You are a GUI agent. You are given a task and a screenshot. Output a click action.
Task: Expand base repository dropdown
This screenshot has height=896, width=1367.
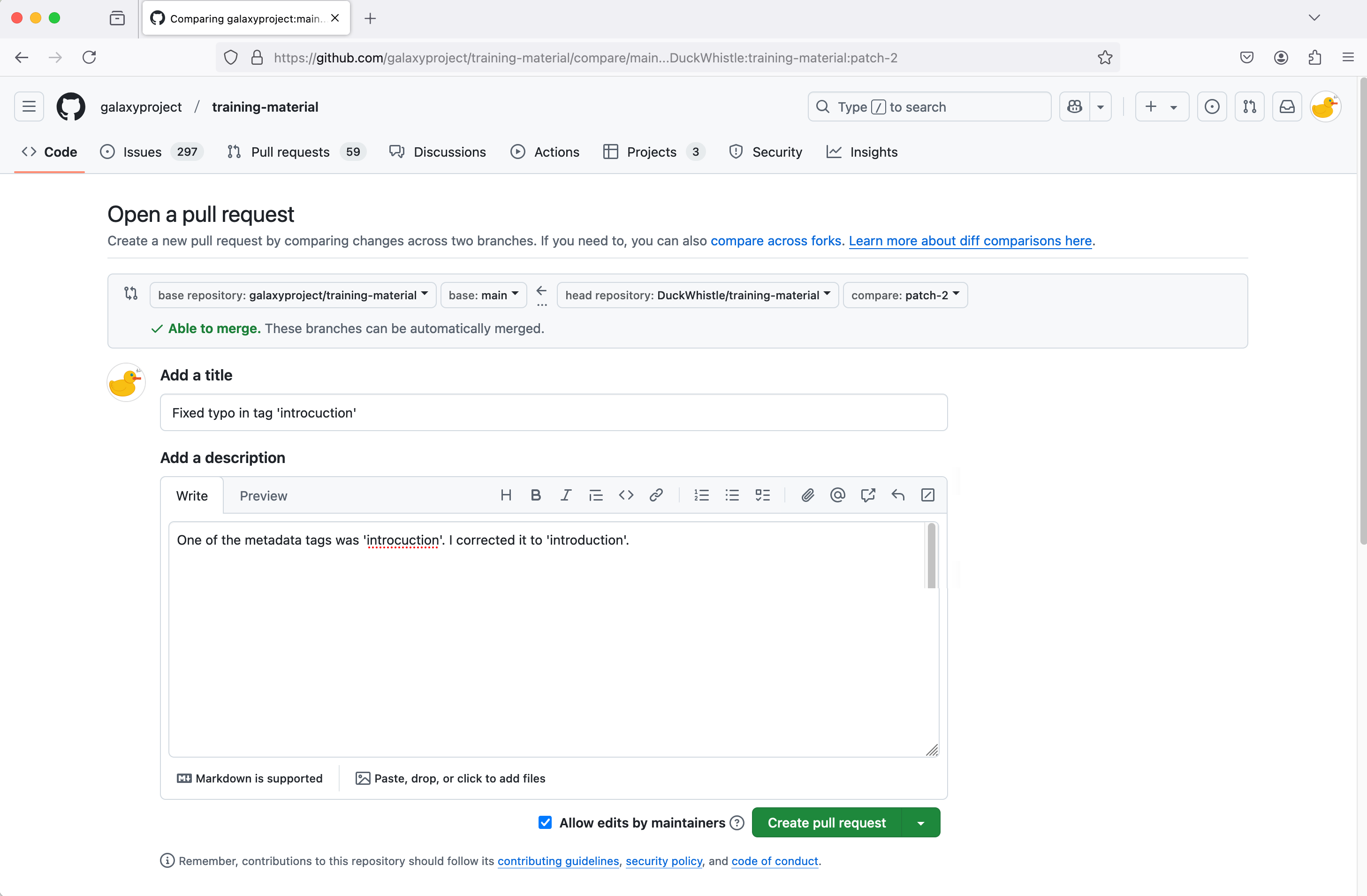(x=293, y=295)
